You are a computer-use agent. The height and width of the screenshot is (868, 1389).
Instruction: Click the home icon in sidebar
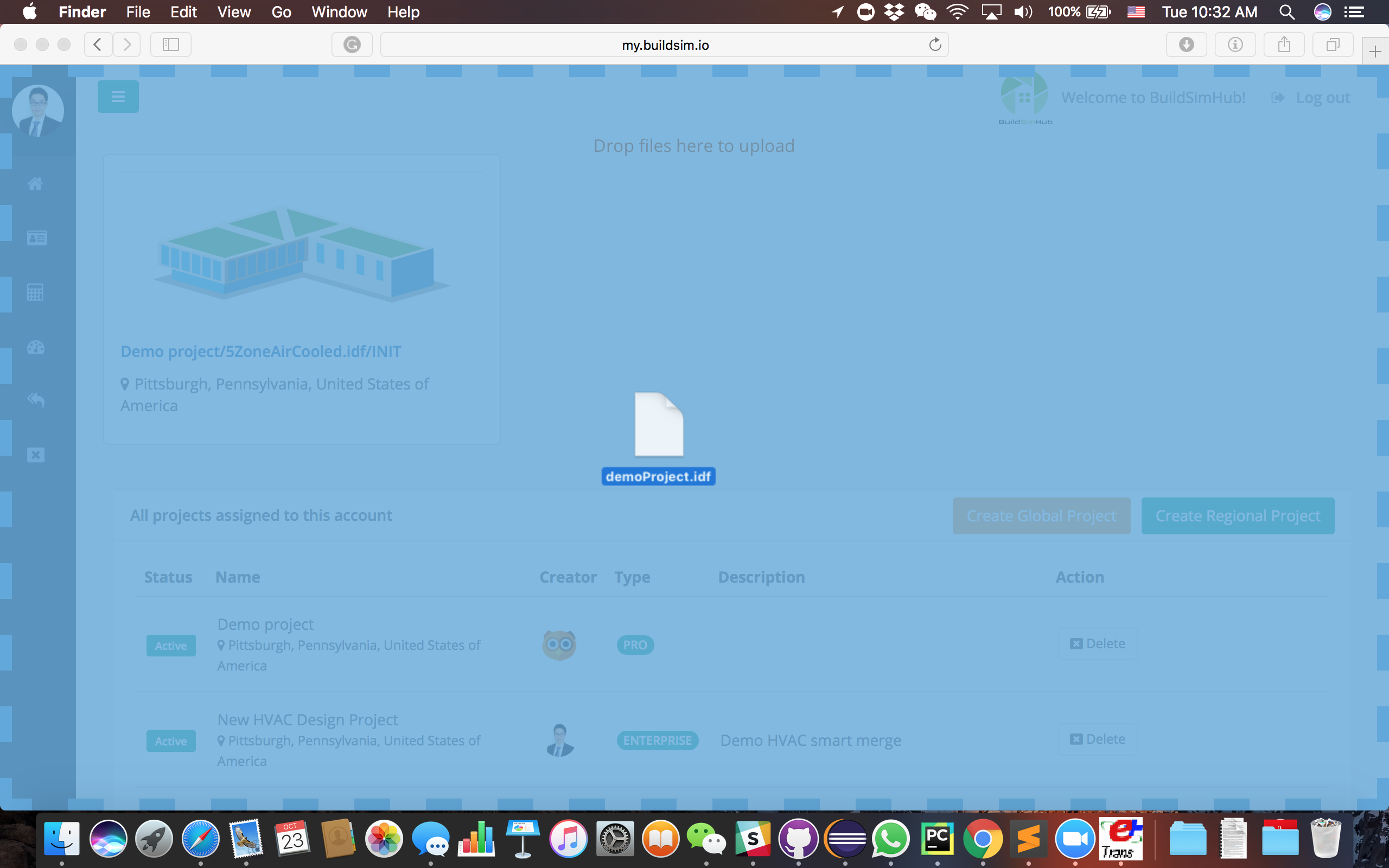tap(35, 184)
